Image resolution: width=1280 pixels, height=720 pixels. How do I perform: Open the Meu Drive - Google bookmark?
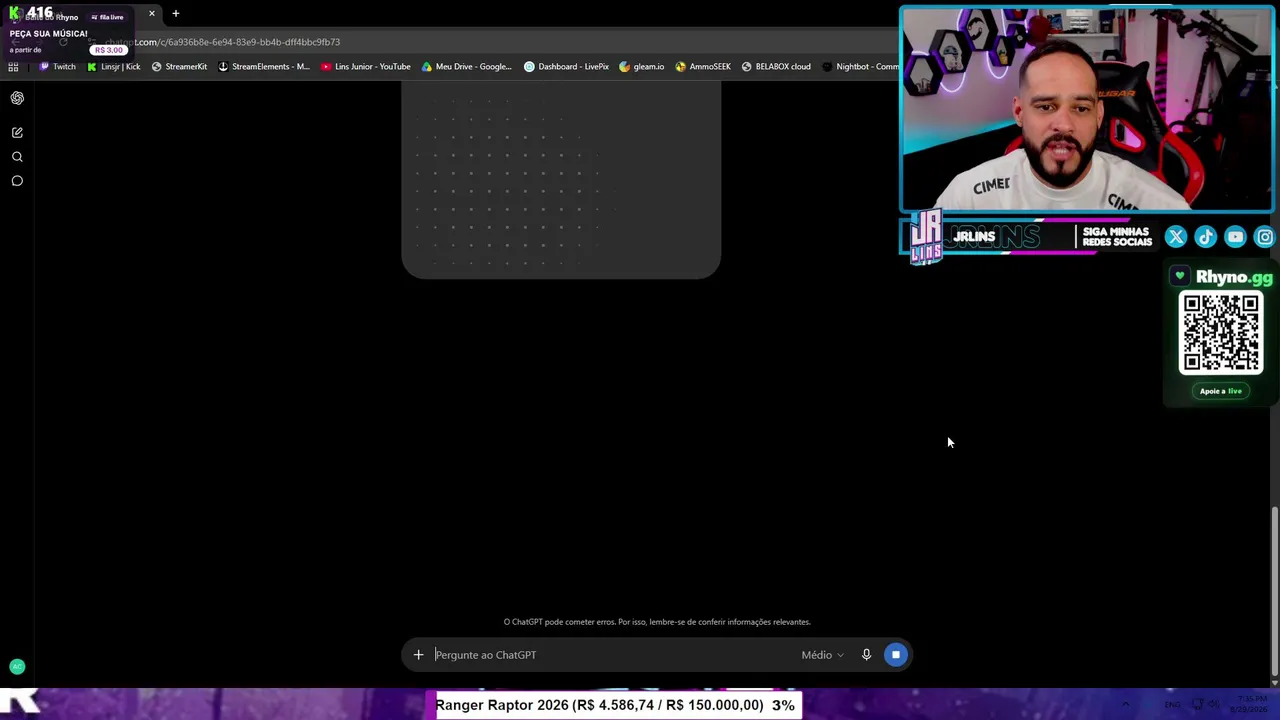466,67
